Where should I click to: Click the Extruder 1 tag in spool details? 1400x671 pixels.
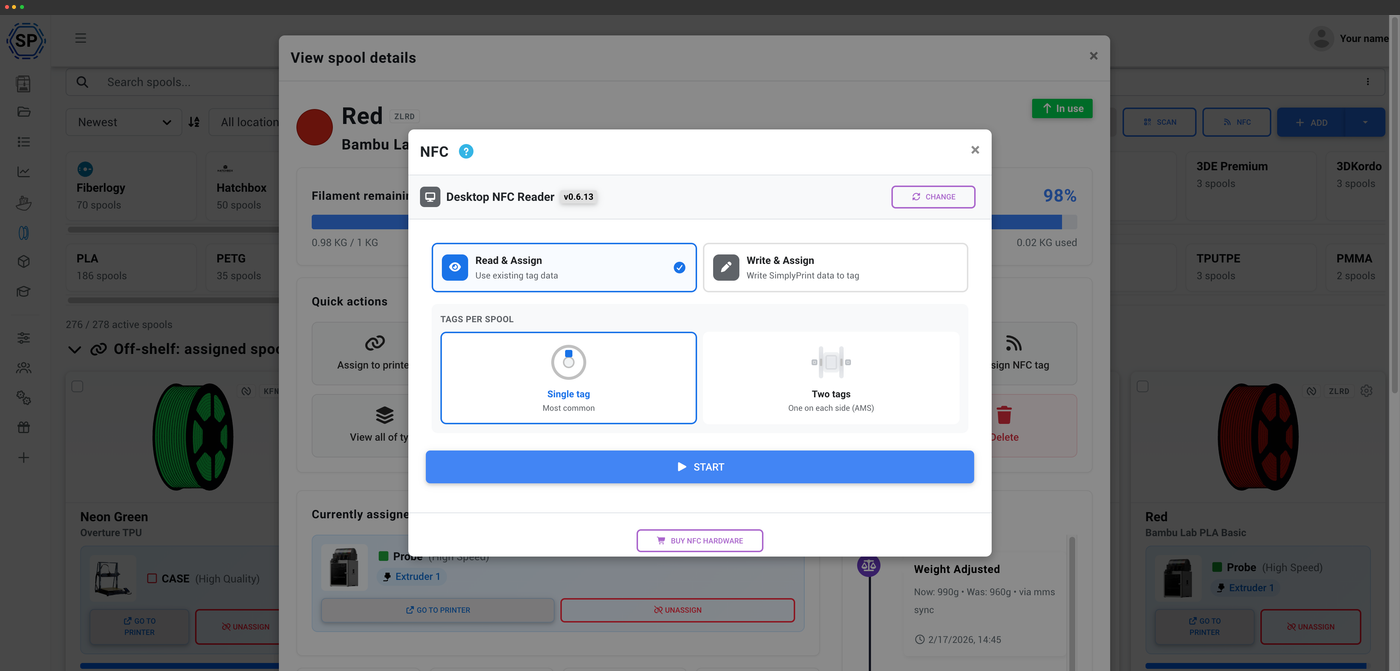411,577
